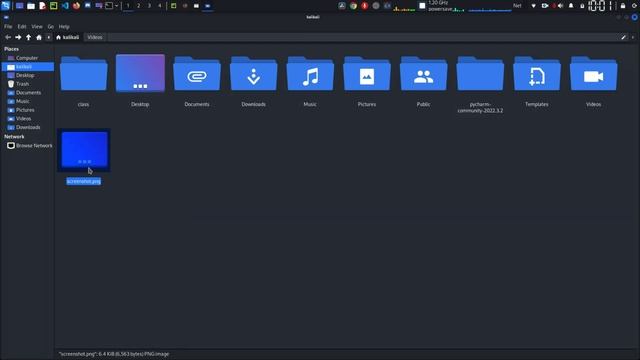Click the Videos path bar button
The image size is (640, 360).
95,37
